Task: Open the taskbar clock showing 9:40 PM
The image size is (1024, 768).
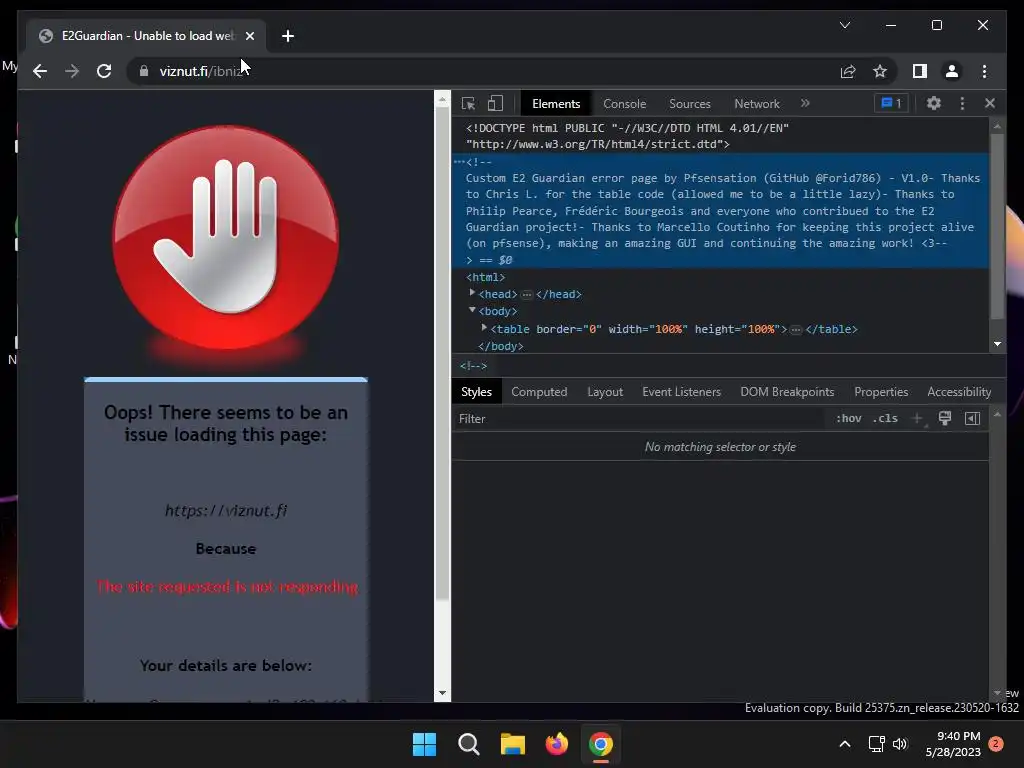Action: coord(953,744)
